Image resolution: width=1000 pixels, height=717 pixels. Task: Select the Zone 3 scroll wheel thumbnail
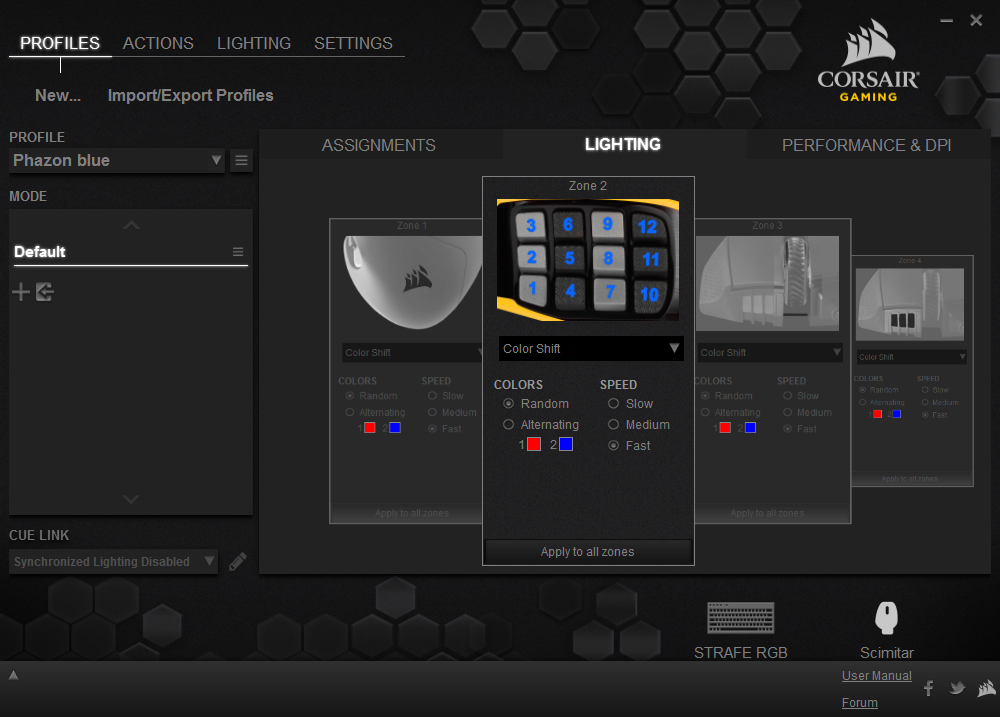tap(767, 283)
